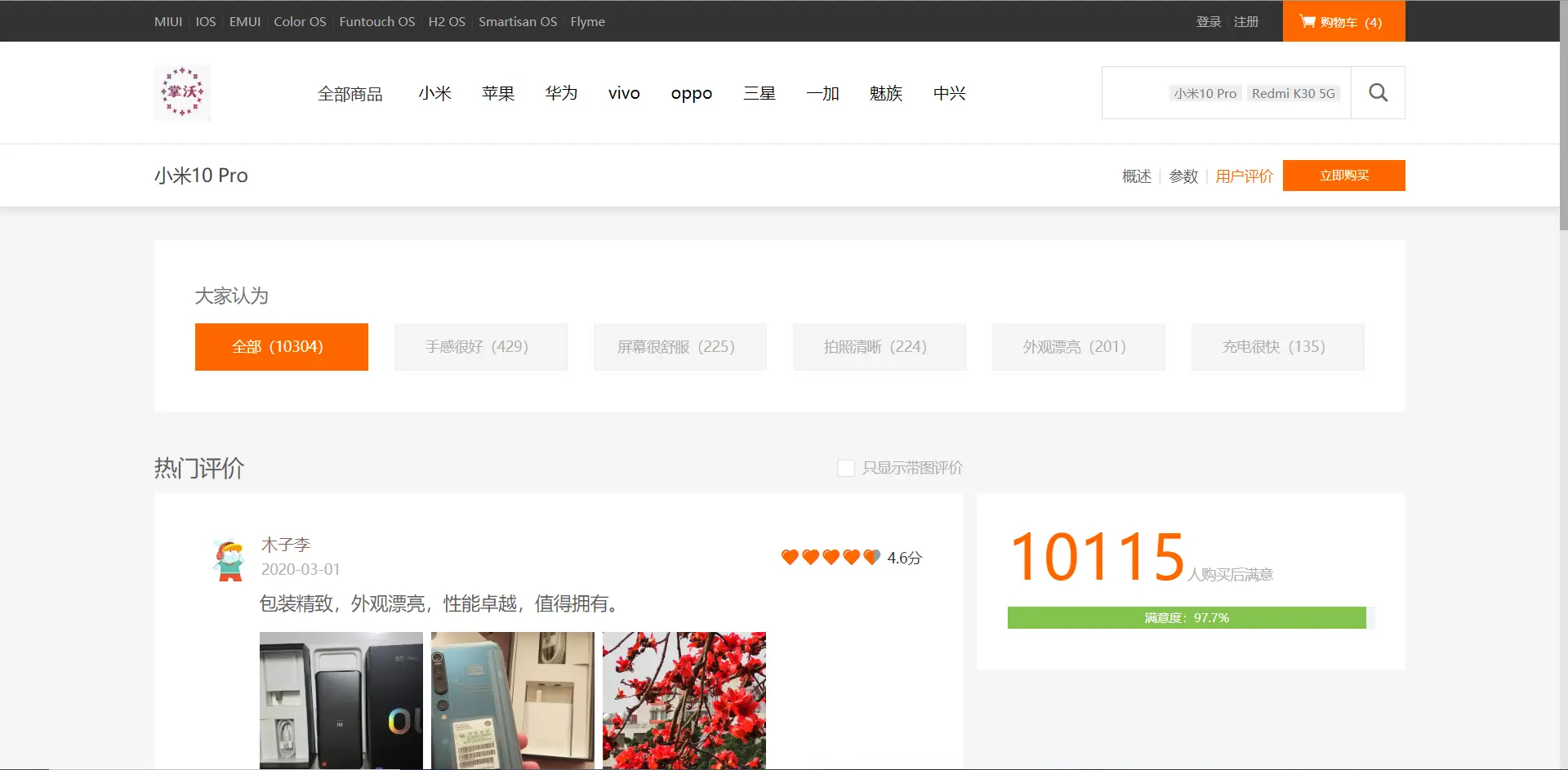Click 小米10 Pro search suggestion tag

point(1205,93)
